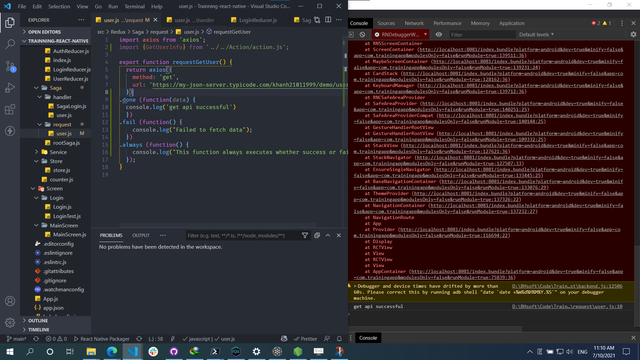Image resolution: width=640 pixels, height=360 pixels.
Task: Click the Problems filter funnel icon
Action: [304, 236]
